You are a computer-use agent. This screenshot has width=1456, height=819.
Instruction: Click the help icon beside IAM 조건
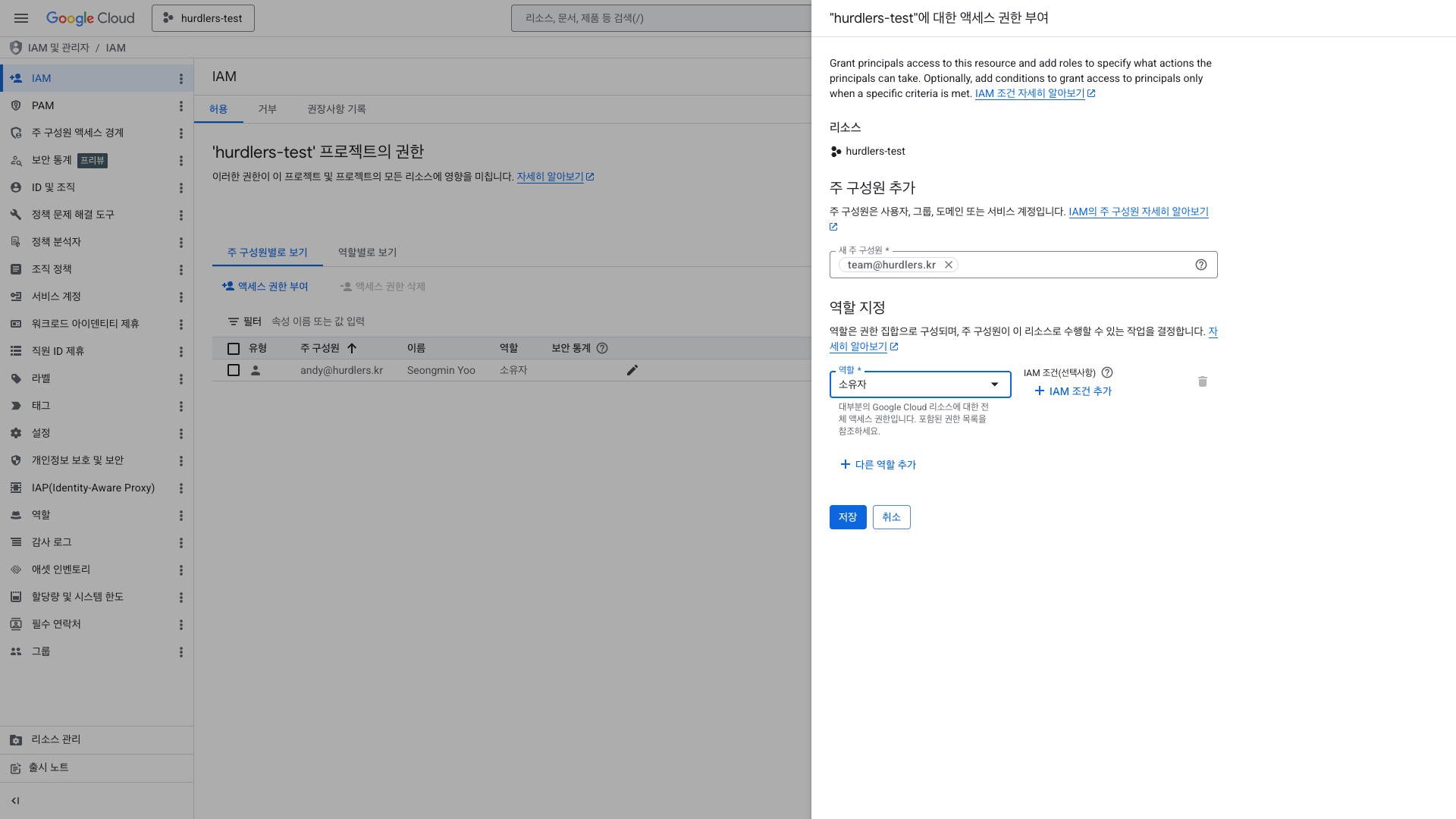(x=1107, y=372)
